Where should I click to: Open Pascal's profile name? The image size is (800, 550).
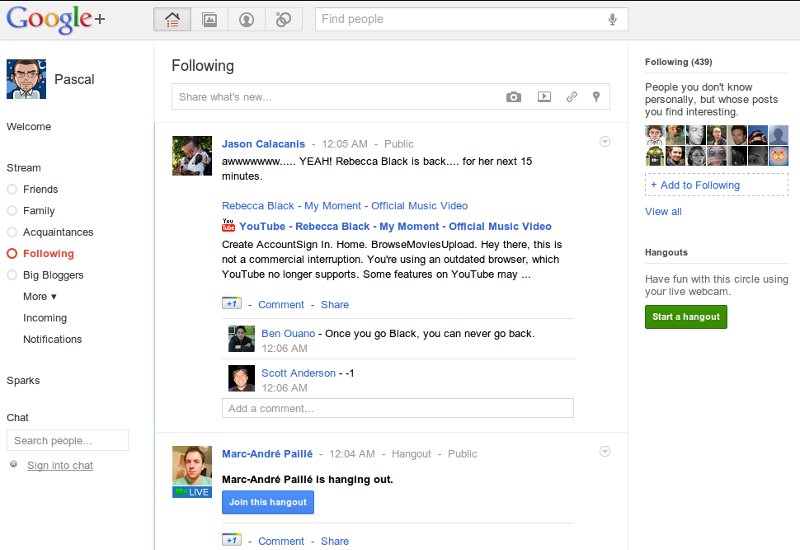74,80
